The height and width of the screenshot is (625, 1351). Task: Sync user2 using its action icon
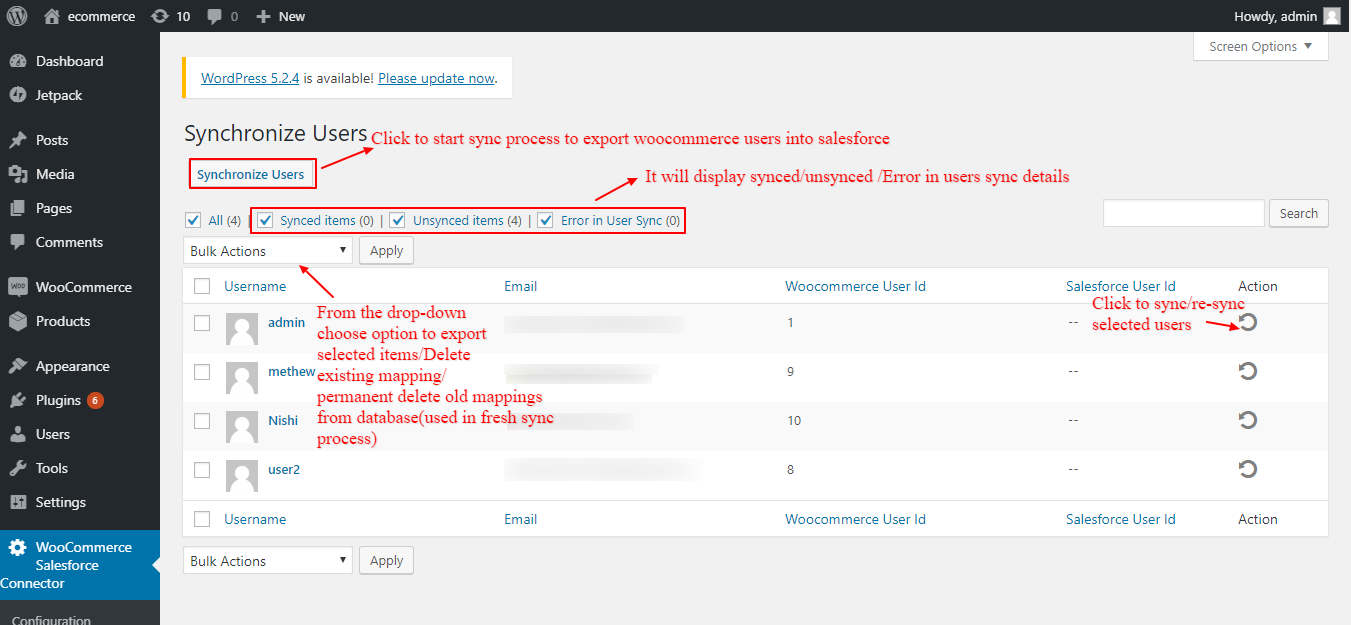tap(1247, 468)
